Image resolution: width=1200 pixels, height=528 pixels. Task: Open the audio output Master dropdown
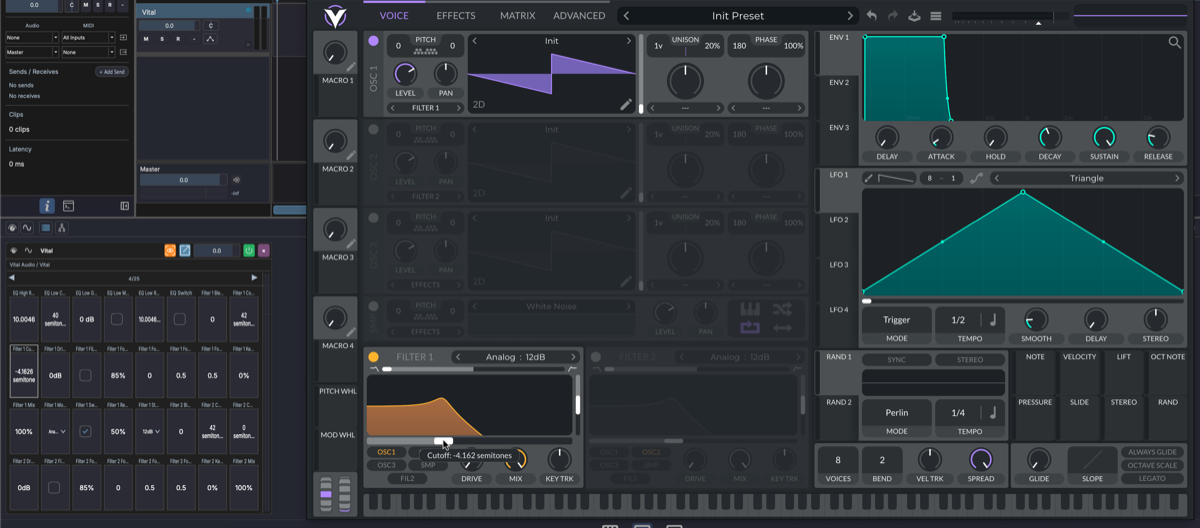tap(32, 52)
